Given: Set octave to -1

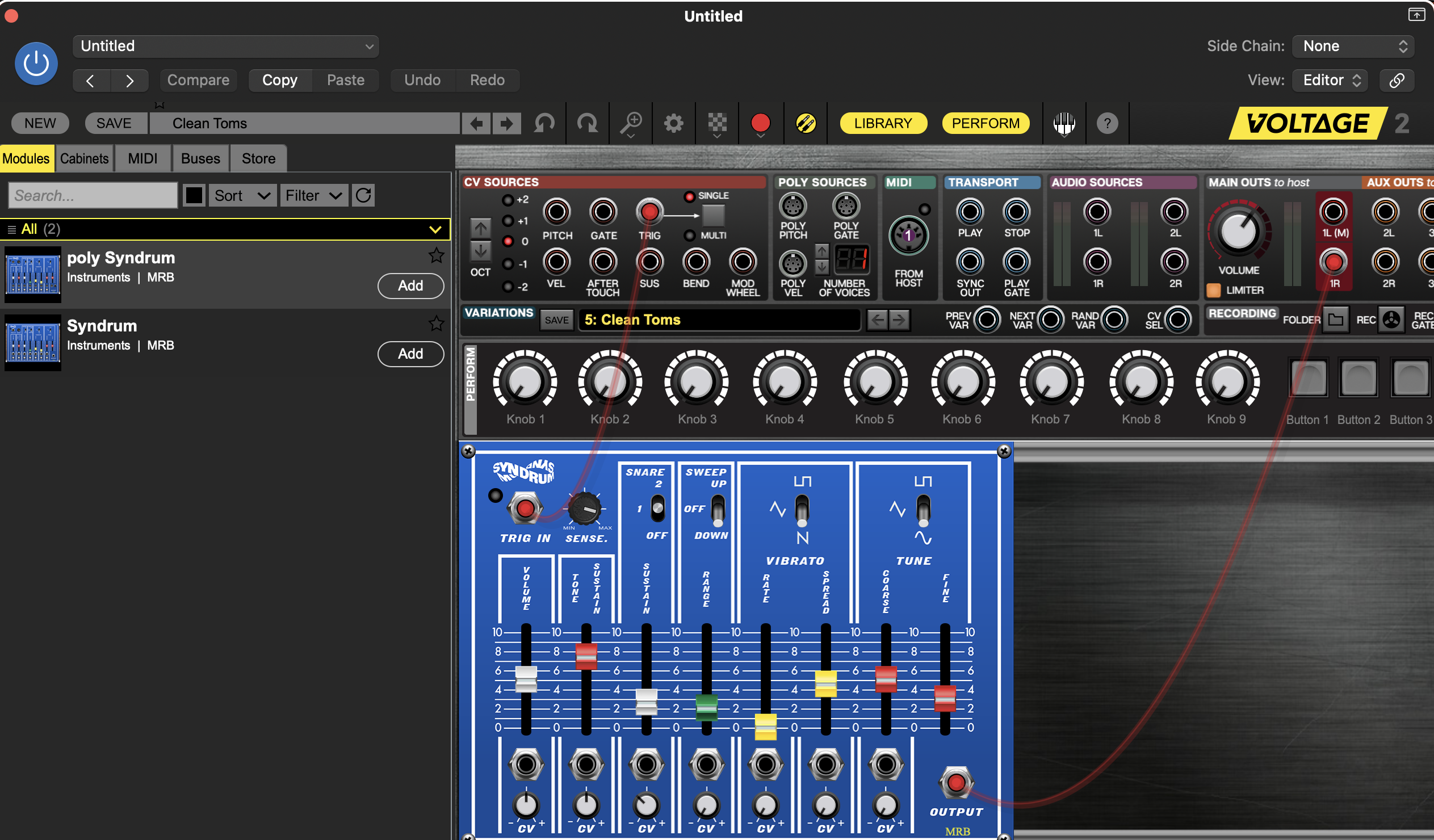Looking at the screenshot, I should 508,264.
